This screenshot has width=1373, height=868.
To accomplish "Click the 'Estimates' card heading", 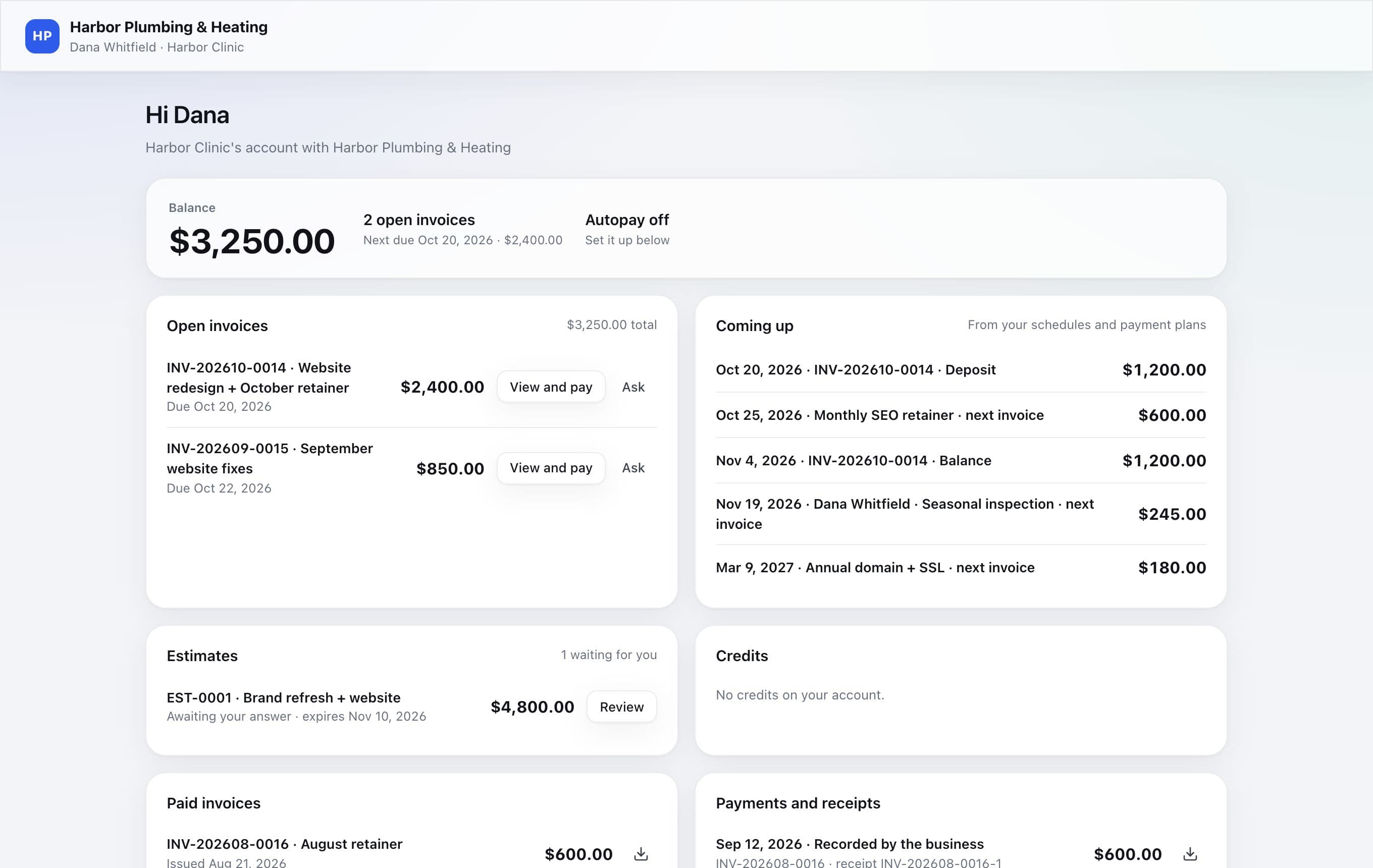I will click(x=202, y=656).
